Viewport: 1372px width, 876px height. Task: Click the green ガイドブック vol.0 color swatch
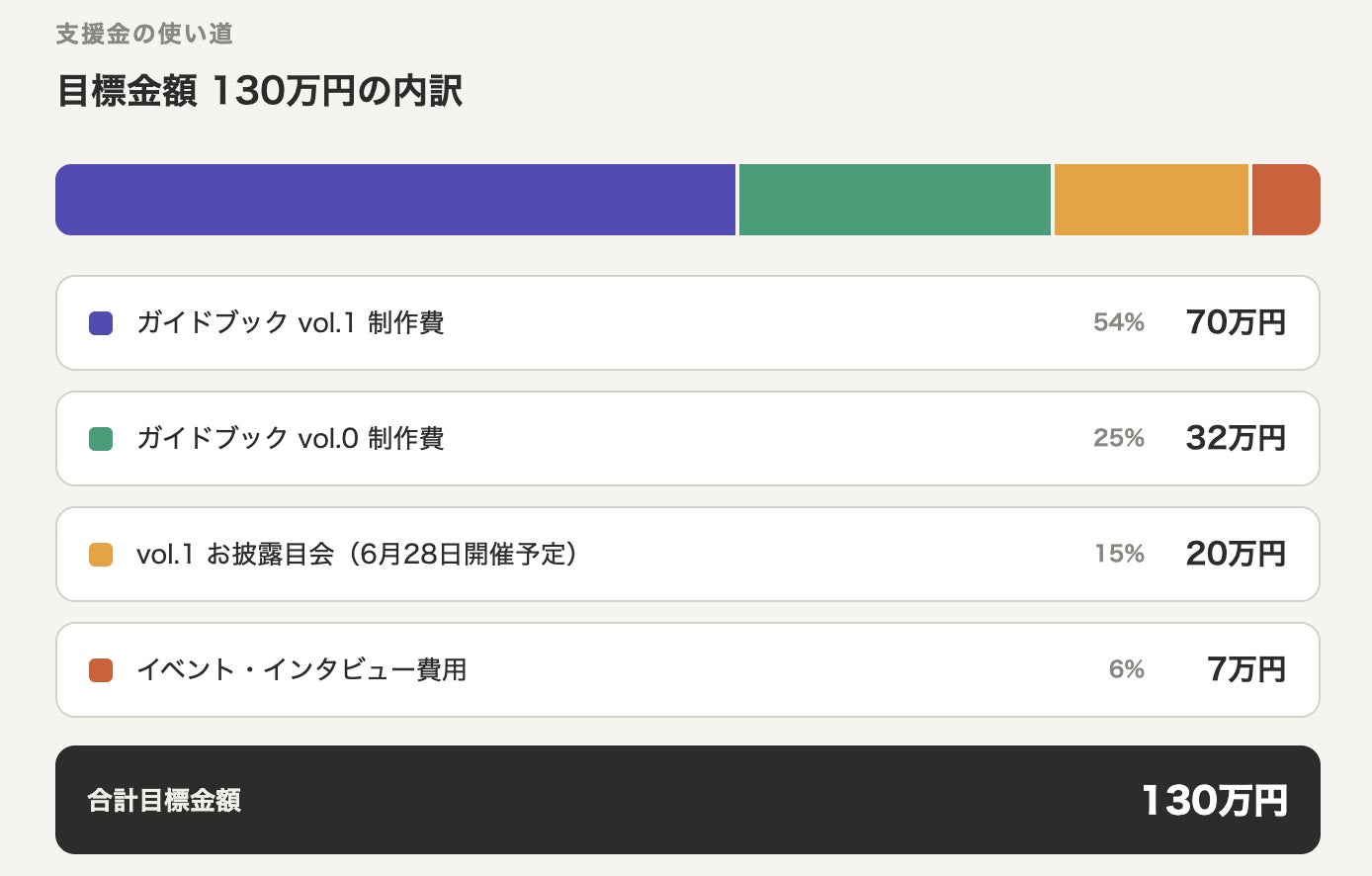pos(101,439)
